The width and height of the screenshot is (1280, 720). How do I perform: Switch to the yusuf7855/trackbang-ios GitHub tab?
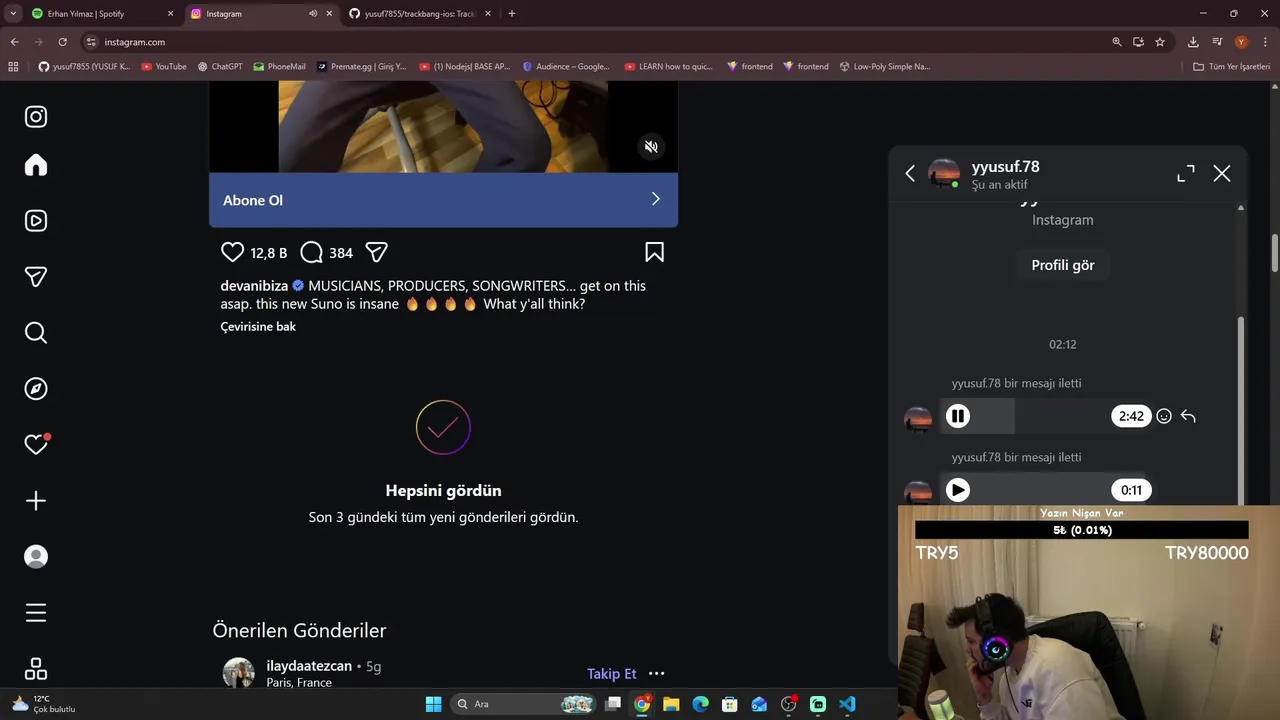[x=420, y=14]
